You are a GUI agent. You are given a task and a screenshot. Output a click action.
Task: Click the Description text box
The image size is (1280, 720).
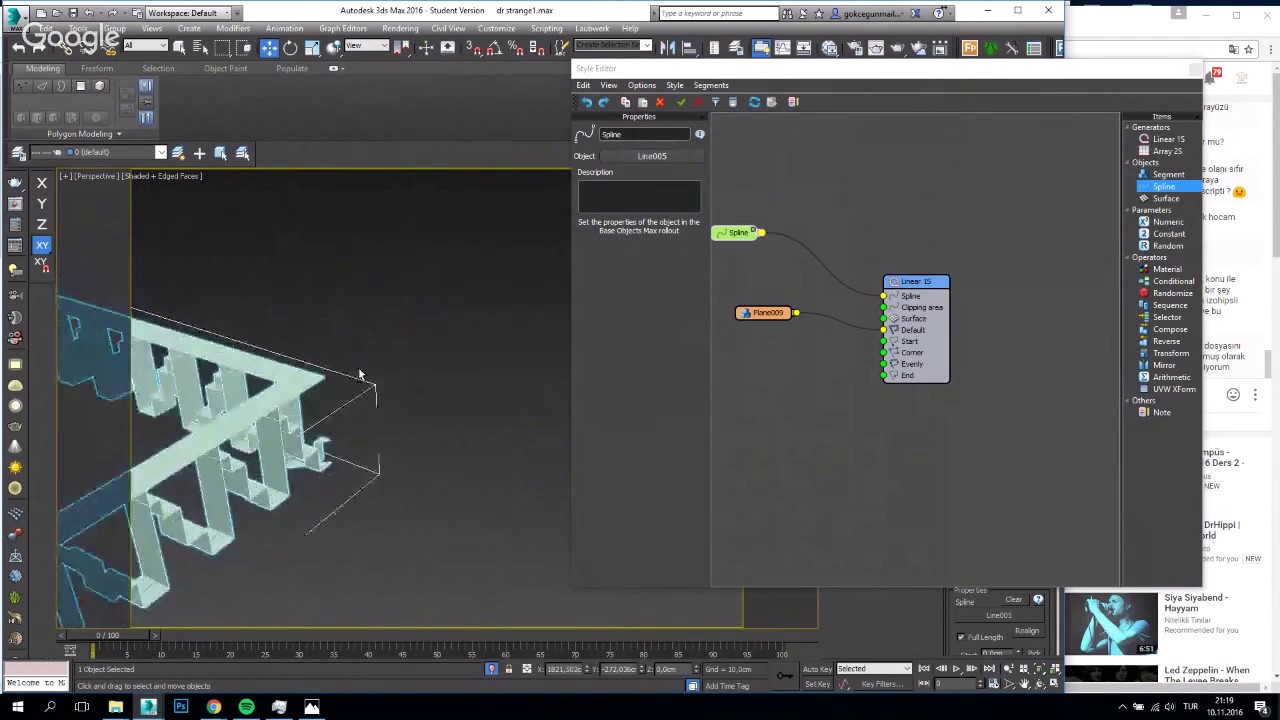click(x=639, y=195)
